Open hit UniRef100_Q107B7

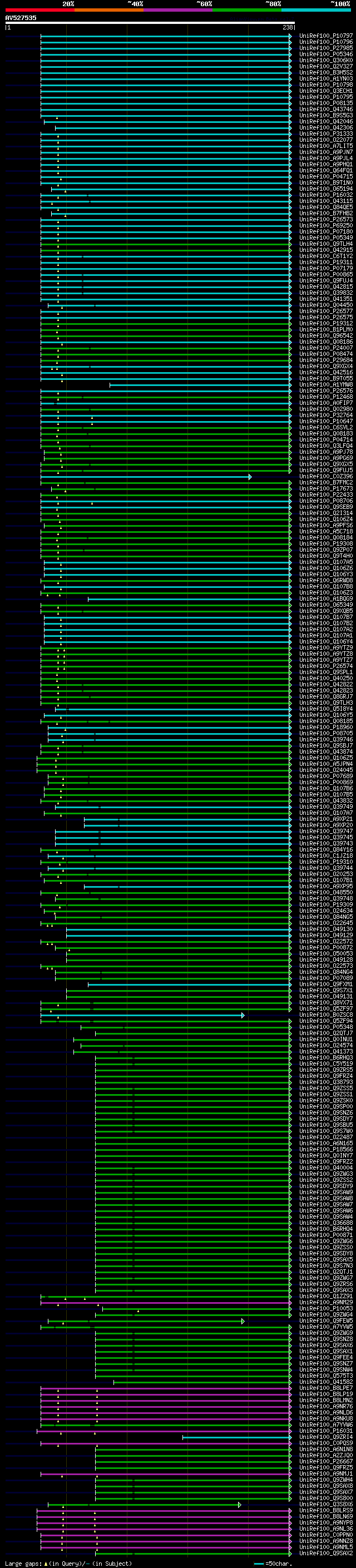tap(326, 617)
